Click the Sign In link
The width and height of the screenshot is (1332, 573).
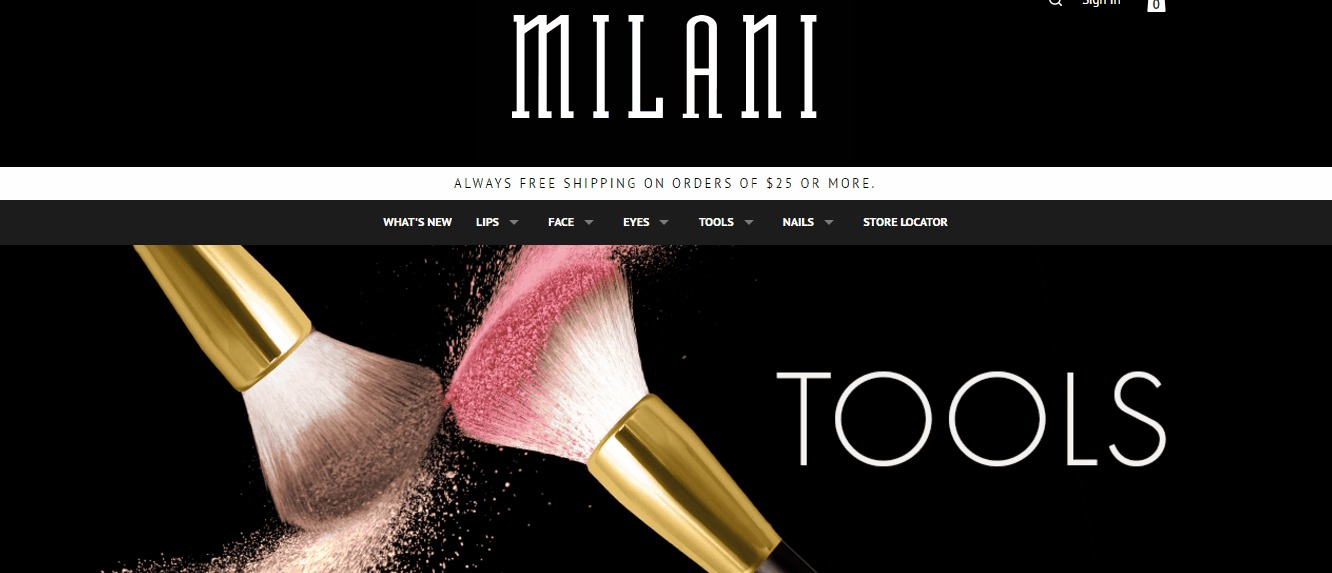(x=1101, y=3)
